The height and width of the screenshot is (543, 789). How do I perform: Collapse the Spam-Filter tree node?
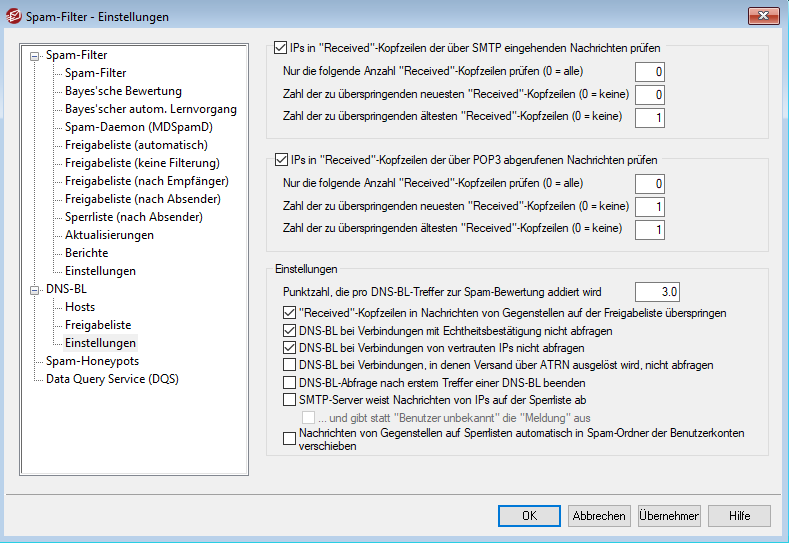coord(36,56)
